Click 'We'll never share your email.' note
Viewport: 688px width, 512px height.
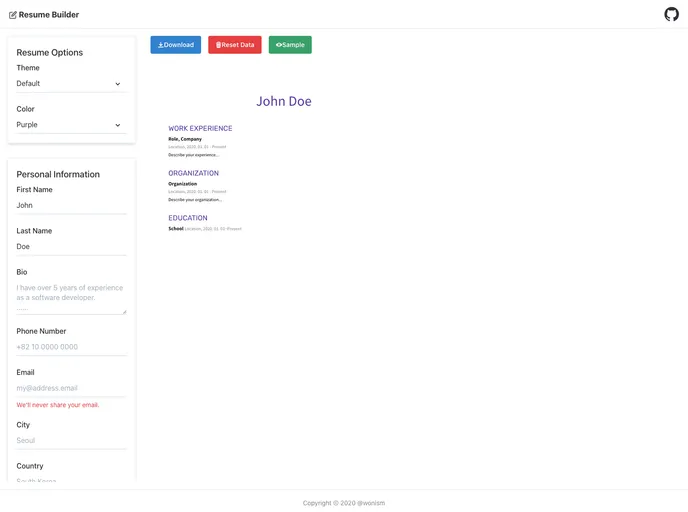click(x=57, y=405)
